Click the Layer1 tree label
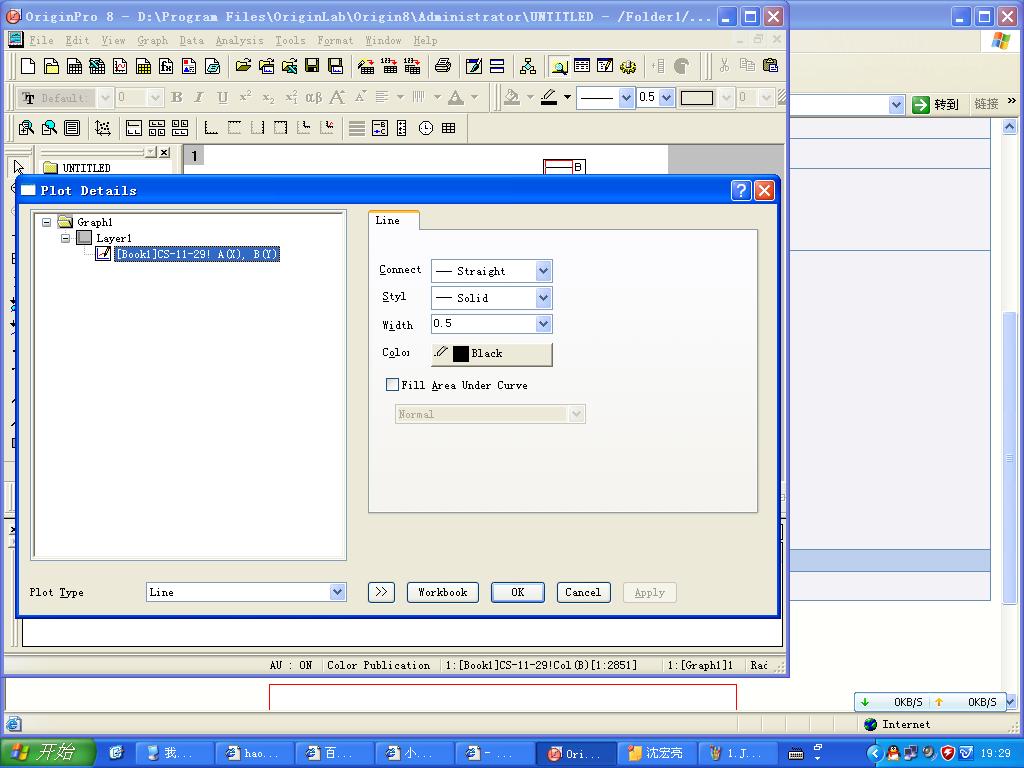Image resolution: width=1024 pixels, height=768 pixels. pos(114,238)
